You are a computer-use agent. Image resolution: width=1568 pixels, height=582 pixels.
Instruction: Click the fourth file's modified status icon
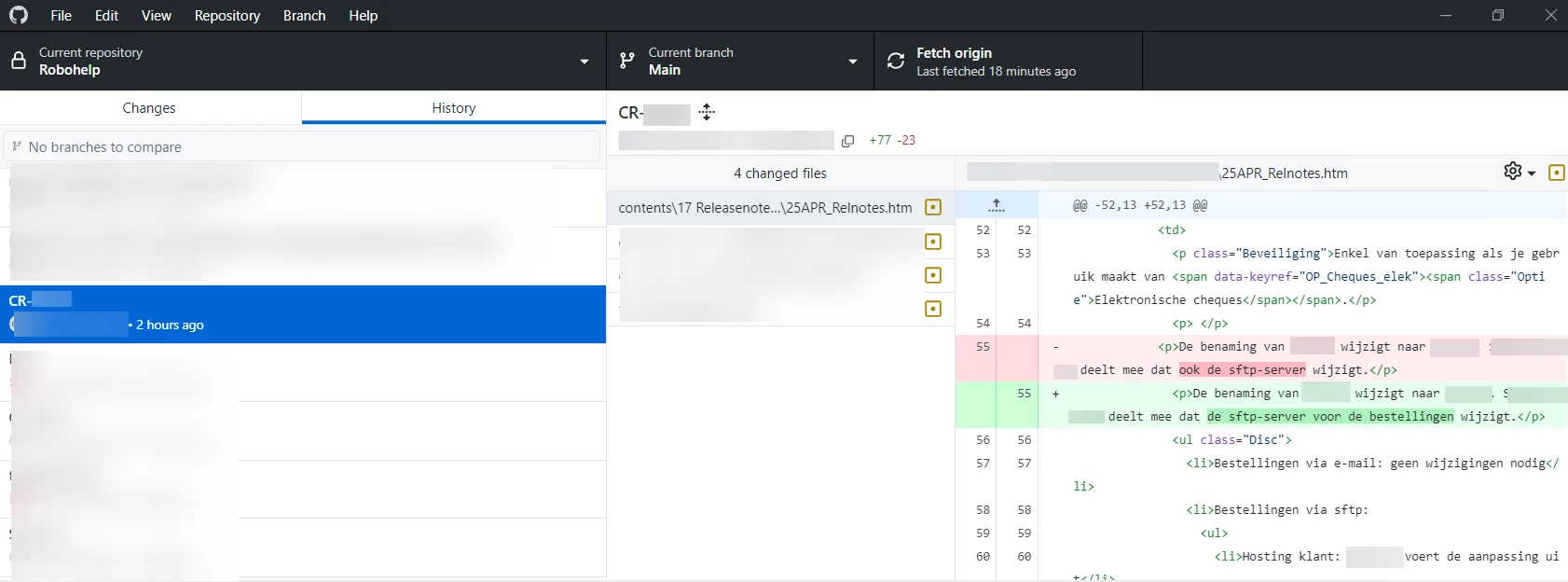pos(933,309)
